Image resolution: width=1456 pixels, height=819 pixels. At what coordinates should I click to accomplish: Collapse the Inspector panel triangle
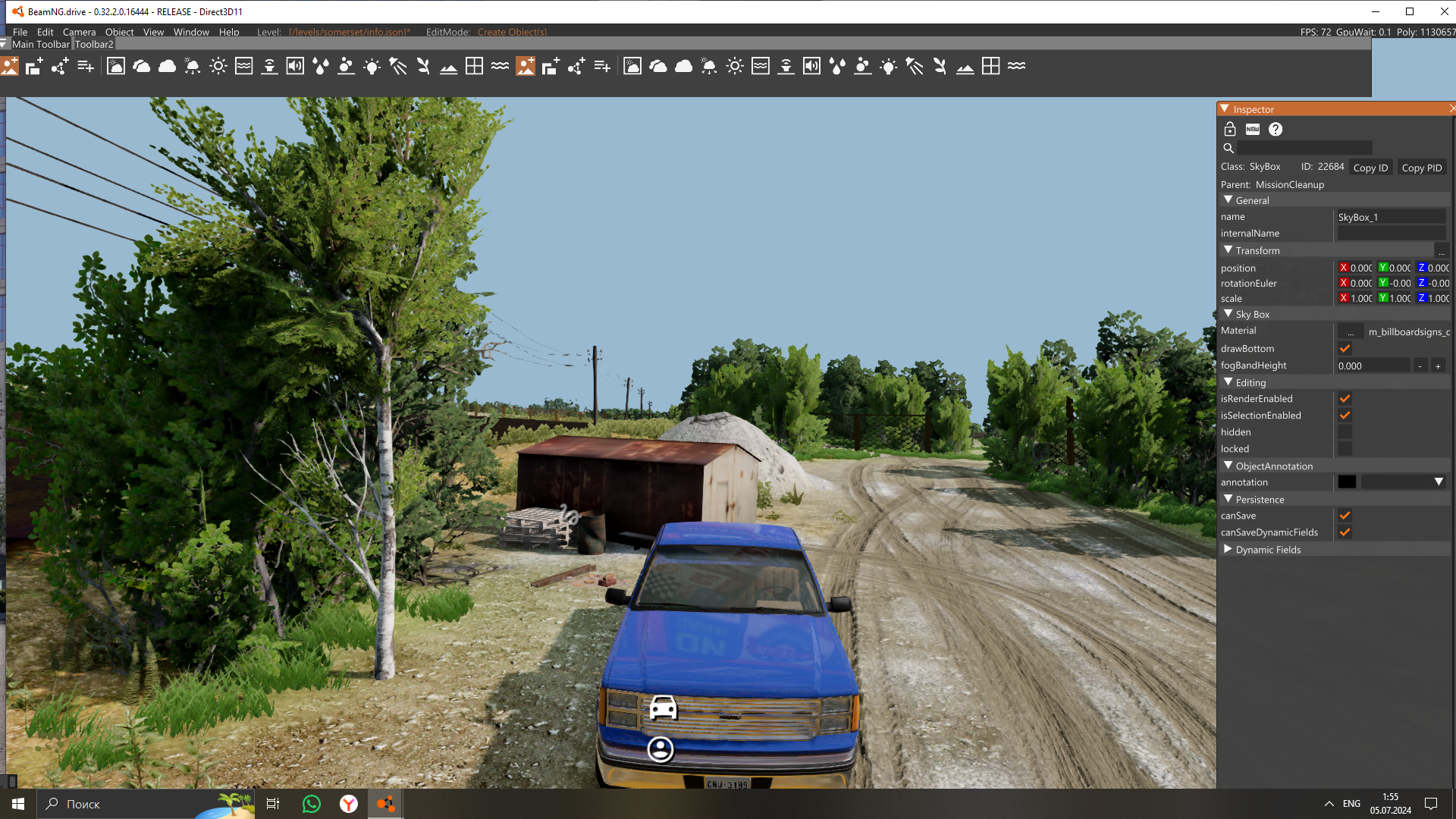(x=1225, y=109)
